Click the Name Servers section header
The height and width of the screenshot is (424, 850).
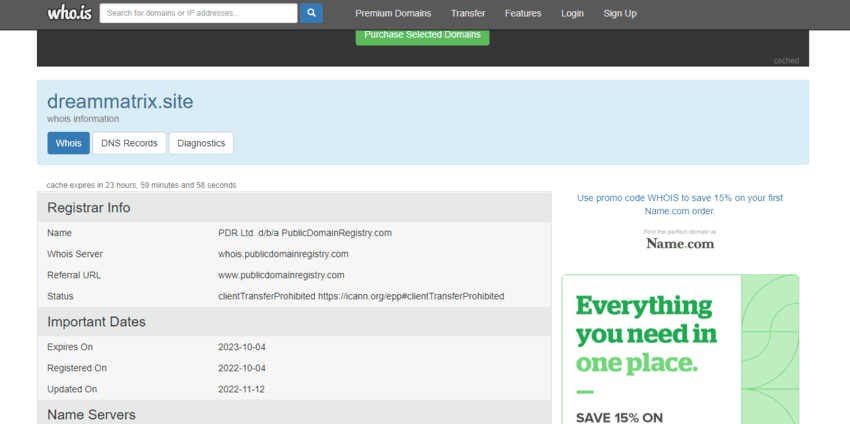(x=91, y=414)
